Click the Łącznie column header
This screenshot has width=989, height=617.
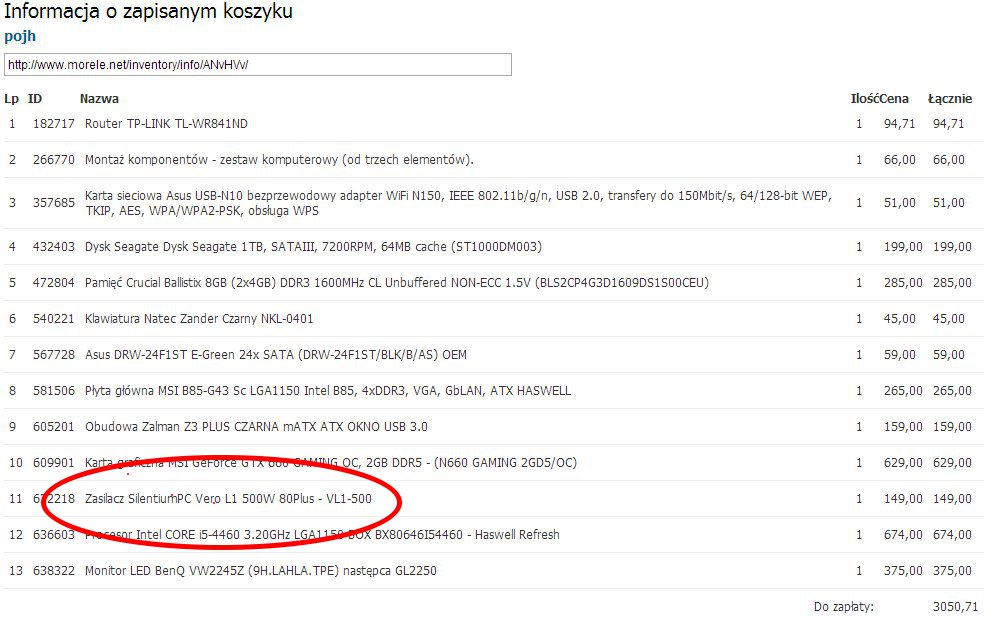pyautogui.click(x=950, y=98)
